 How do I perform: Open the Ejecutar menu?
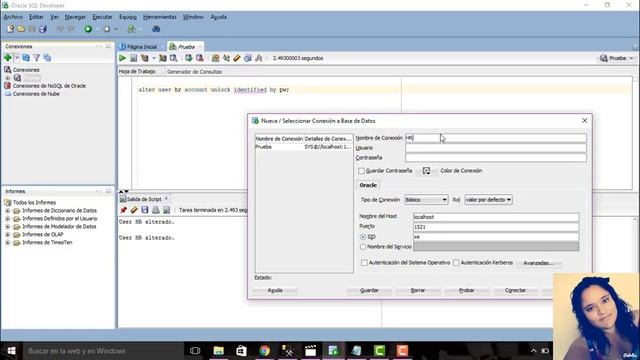point(102,17)
